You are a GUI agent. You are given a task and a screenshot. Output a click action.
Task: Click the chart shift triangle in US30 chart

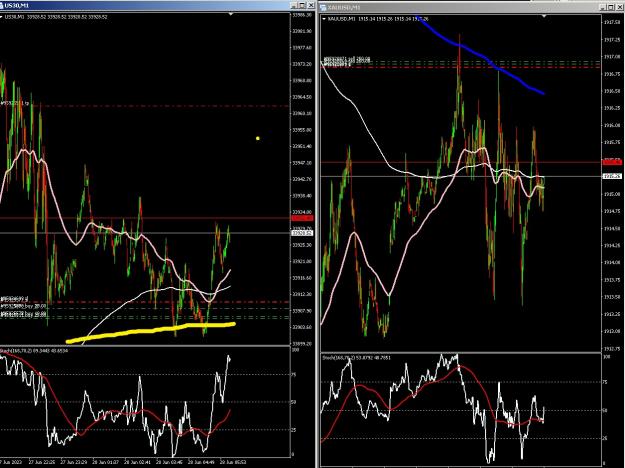(x=231, y=14)
